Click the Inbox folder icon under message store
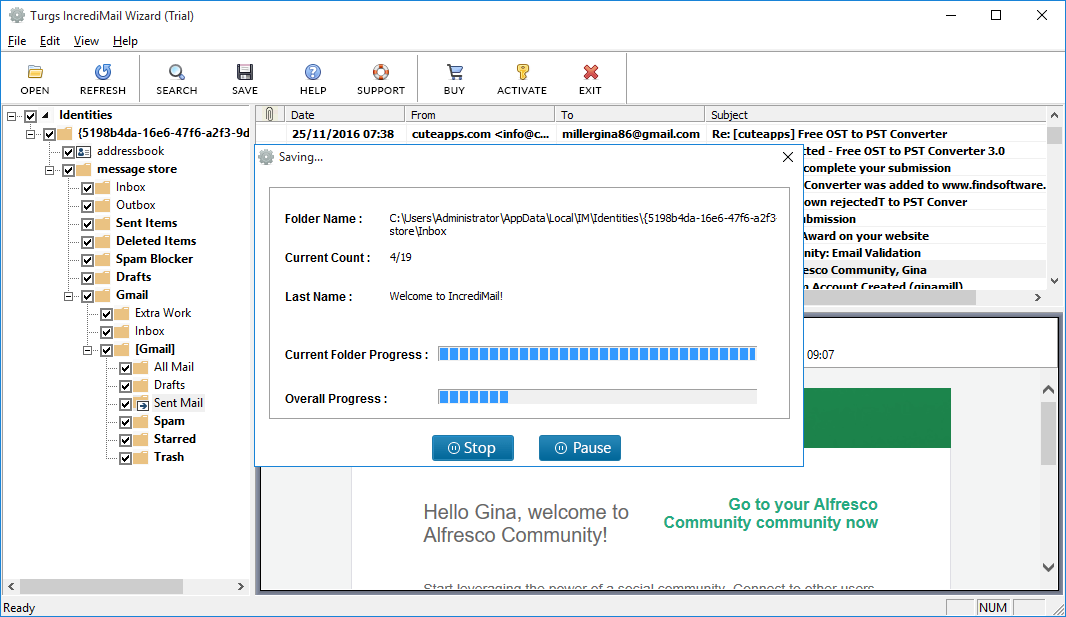 click(x=103, y=188)
